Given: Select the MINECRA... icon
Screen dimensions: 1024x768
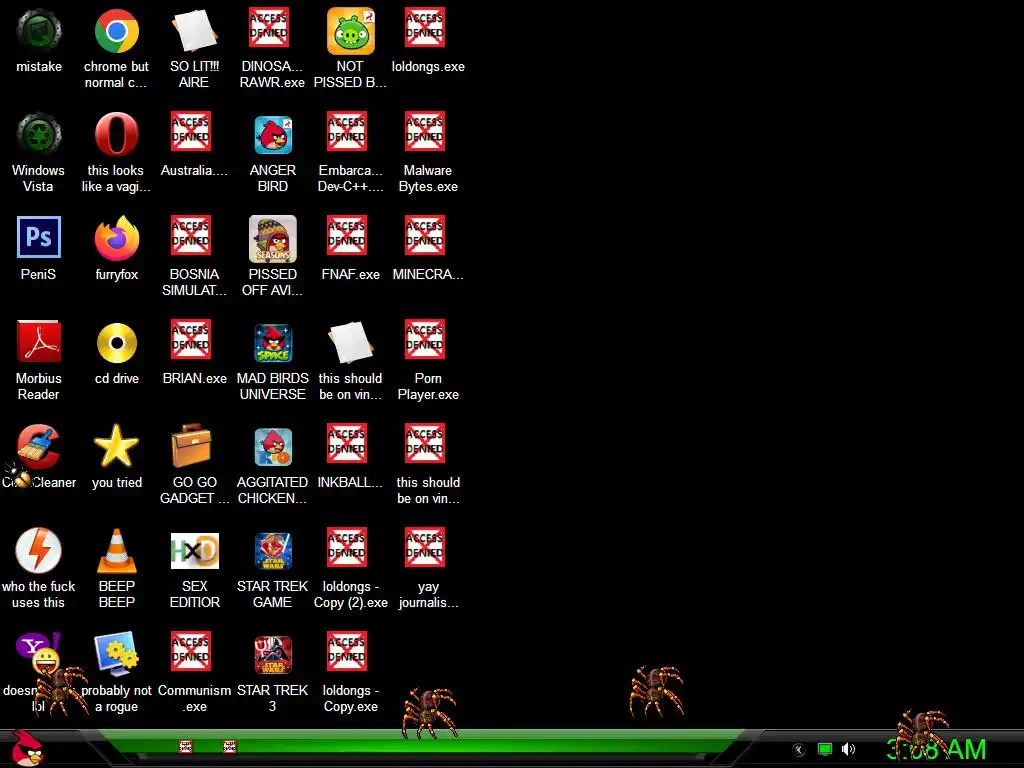Looking at the screenshot, I should [x=425, y=235].
